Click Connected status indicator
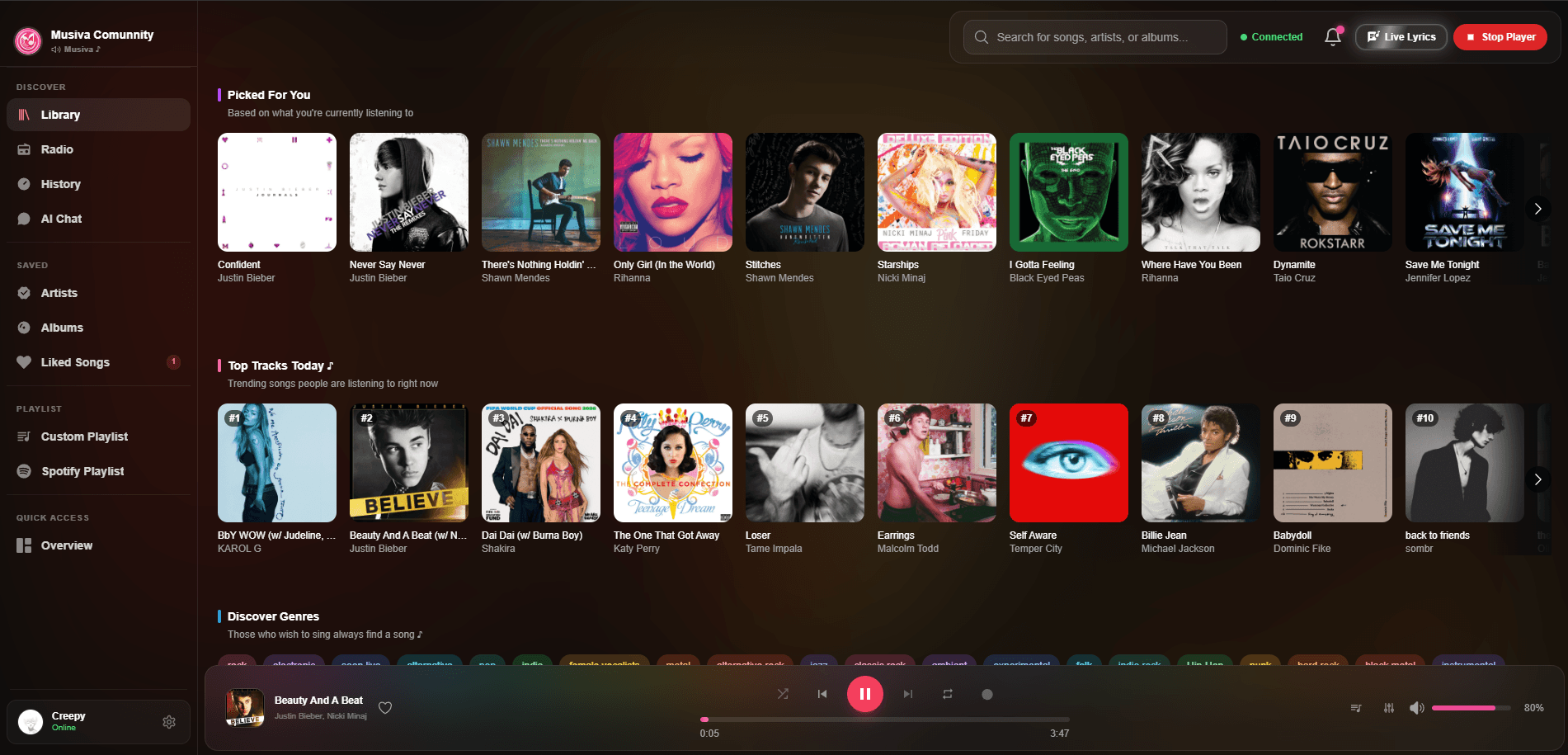The height and width of the screenshot is (755, 1568). [x=1271, y=37]
